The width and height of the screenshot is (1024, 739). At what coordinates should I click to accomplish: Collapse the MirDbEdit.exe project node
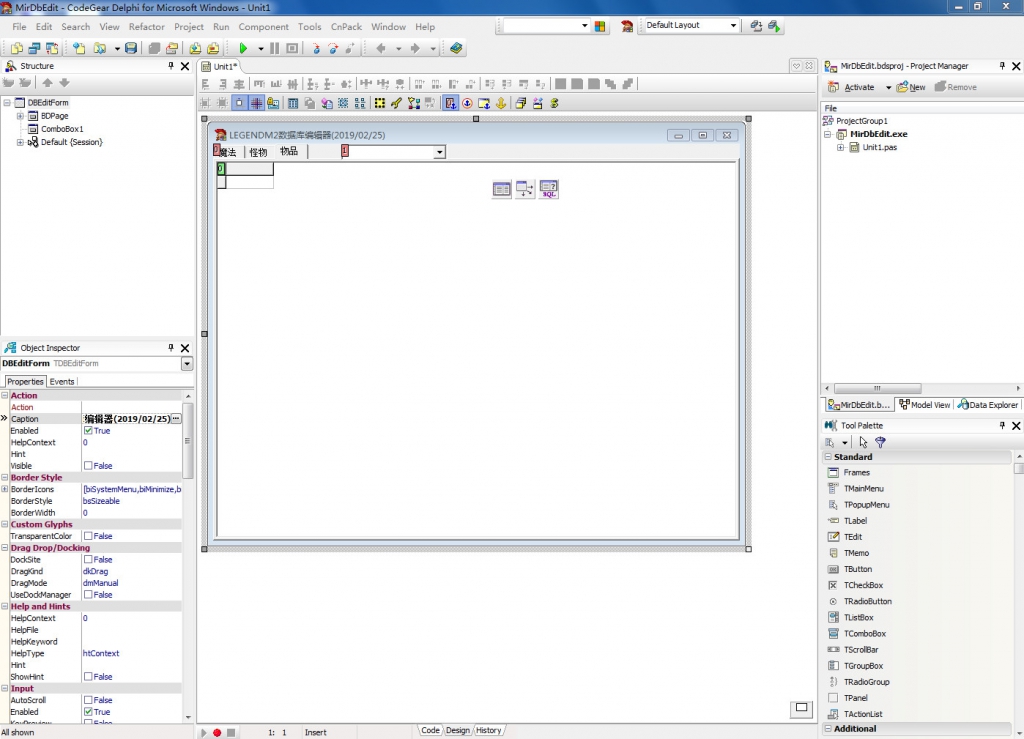(827, 134)
